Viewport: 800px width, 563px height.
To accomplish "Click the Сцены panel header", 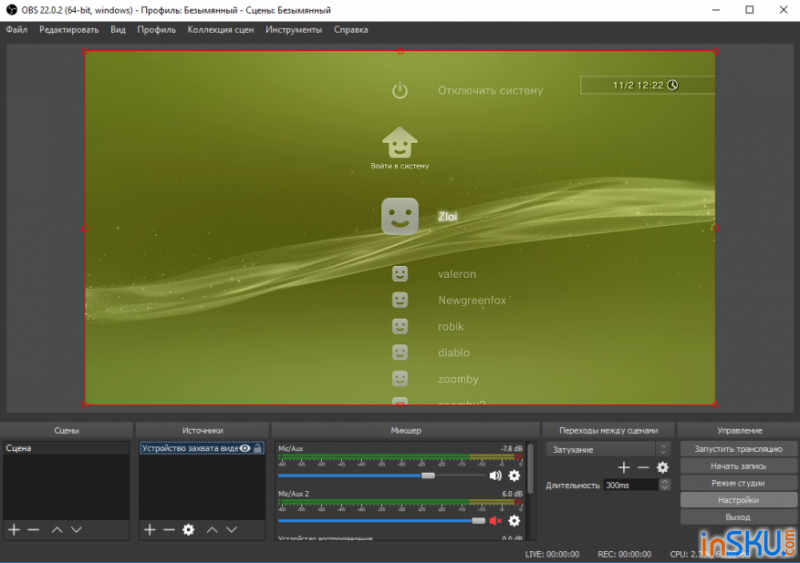I will [x=66, y=431].
